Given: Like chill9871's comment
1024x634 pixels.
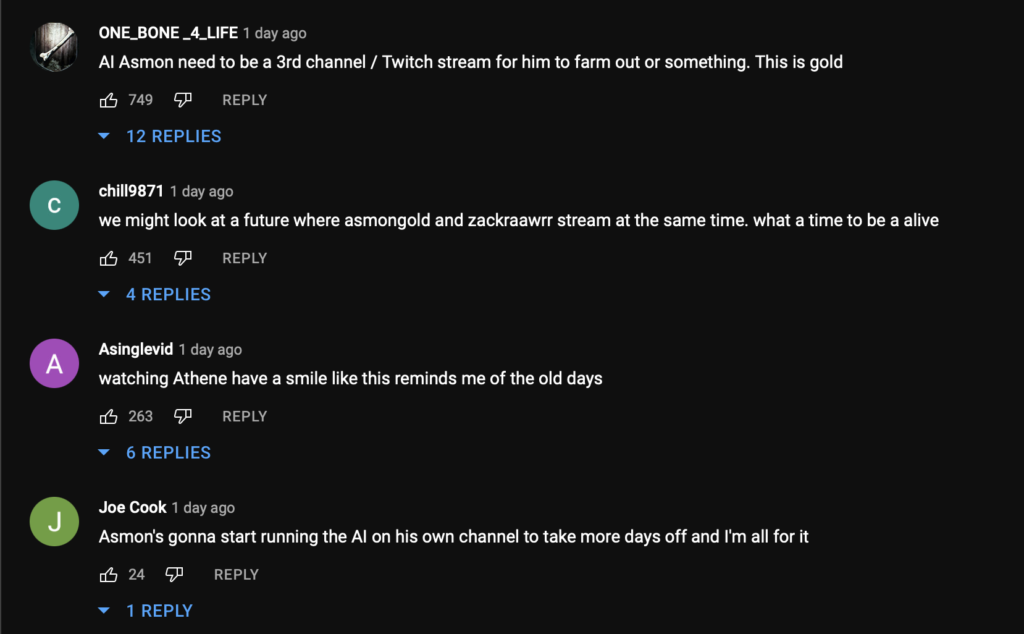Looking at the screenshot, I should click(108, 257).
